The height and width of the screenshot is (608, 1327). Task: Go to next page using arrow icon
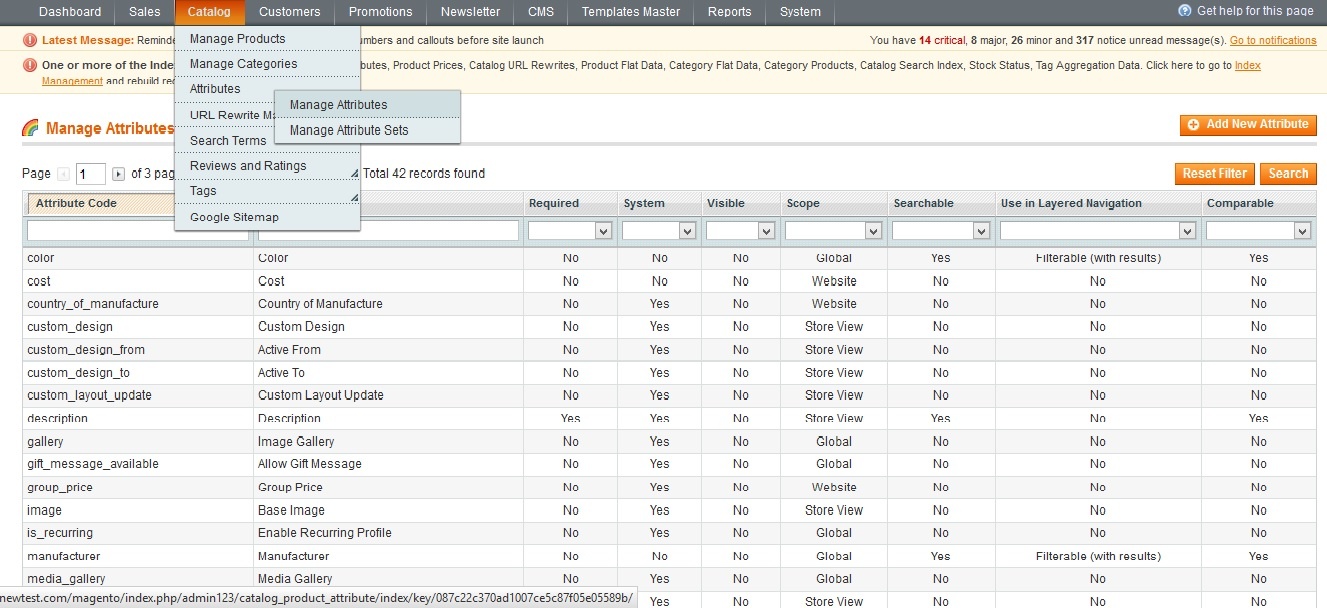click(x=118, y=174)
